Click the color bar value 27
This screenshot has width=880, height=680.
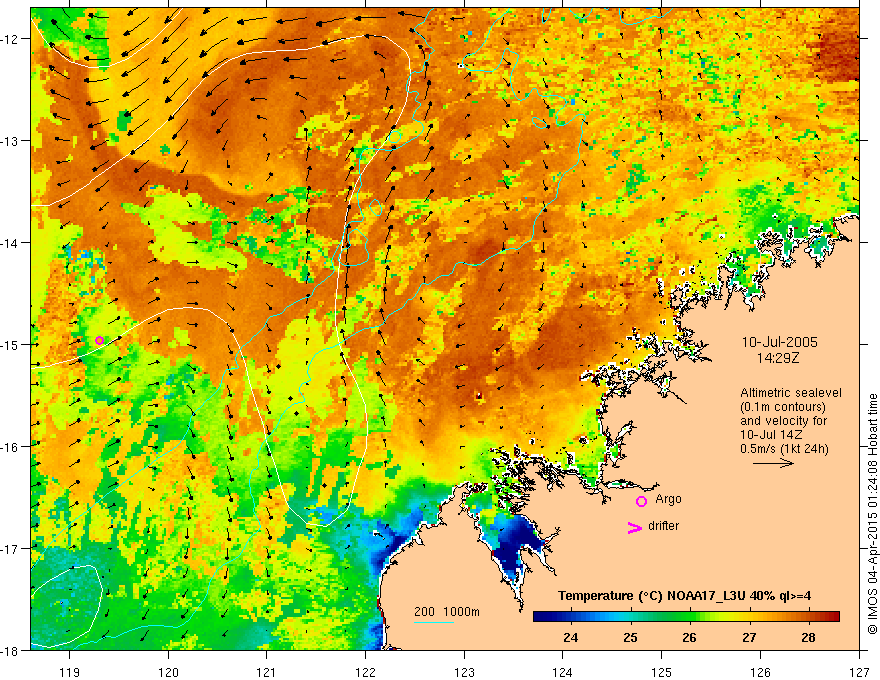[x=749, y=637]
